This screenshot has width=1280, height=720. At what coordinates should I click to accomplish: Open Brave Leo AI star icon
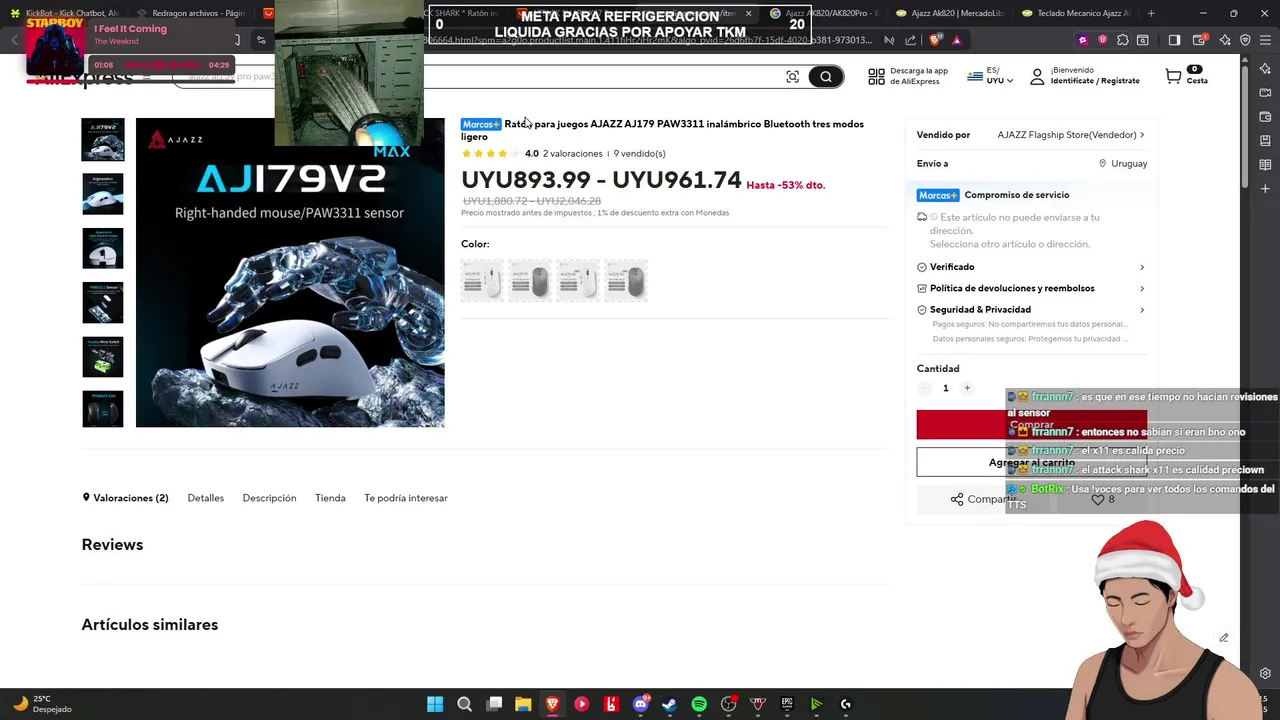[1224, 40]
